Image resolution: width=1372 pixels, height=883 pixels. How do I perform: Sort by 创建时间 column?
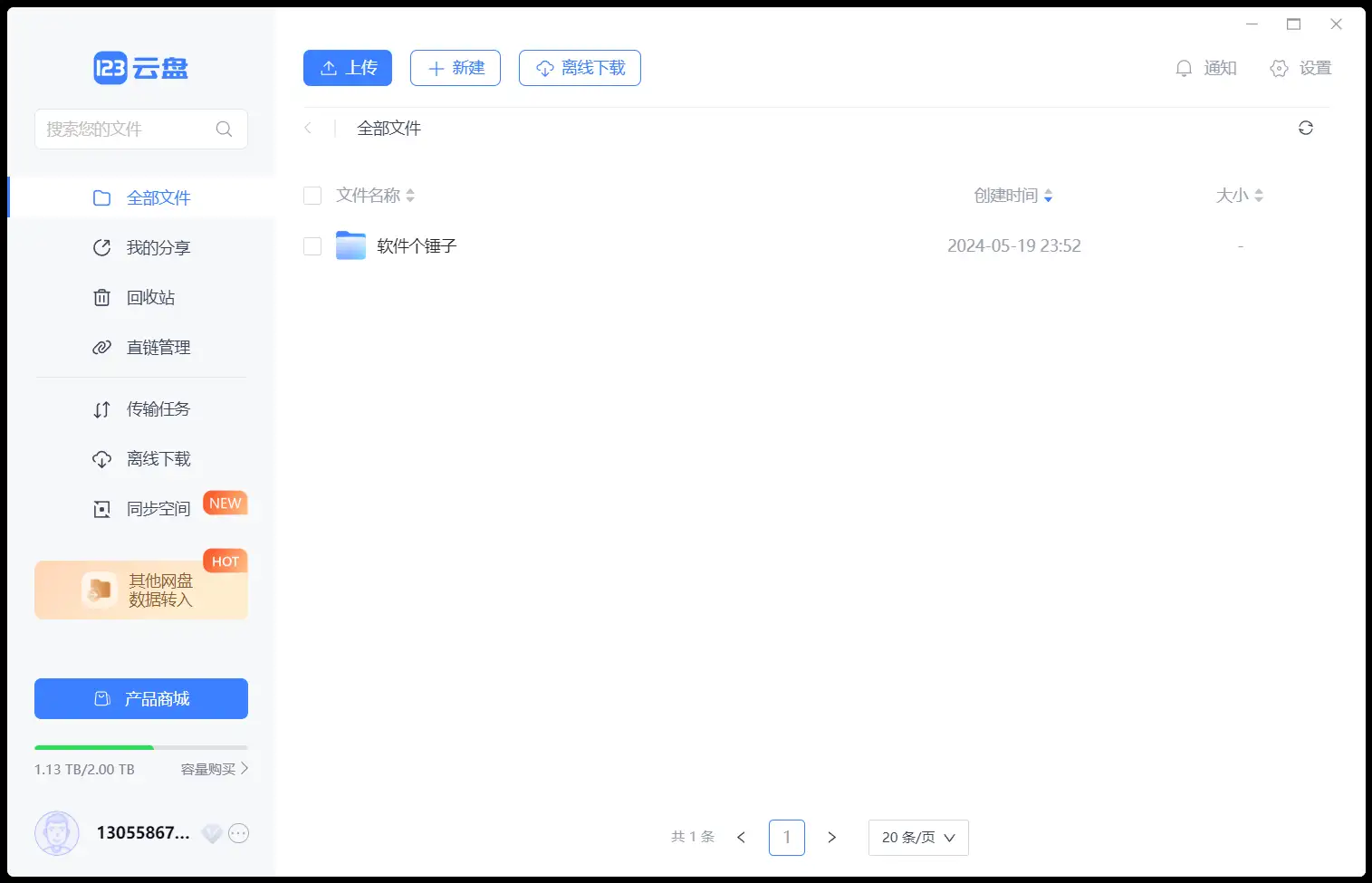pos(1013,196)
